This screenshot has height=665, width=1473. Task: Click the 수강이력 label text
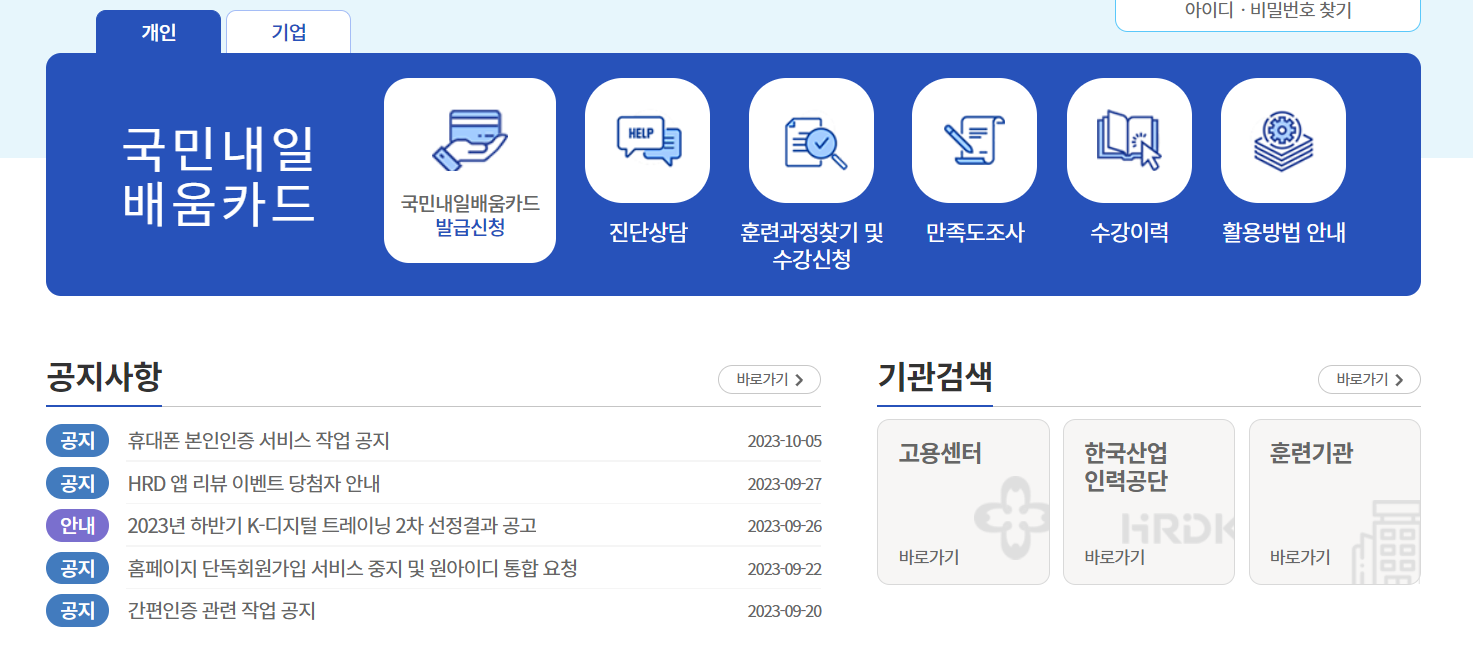(1129, 233)
